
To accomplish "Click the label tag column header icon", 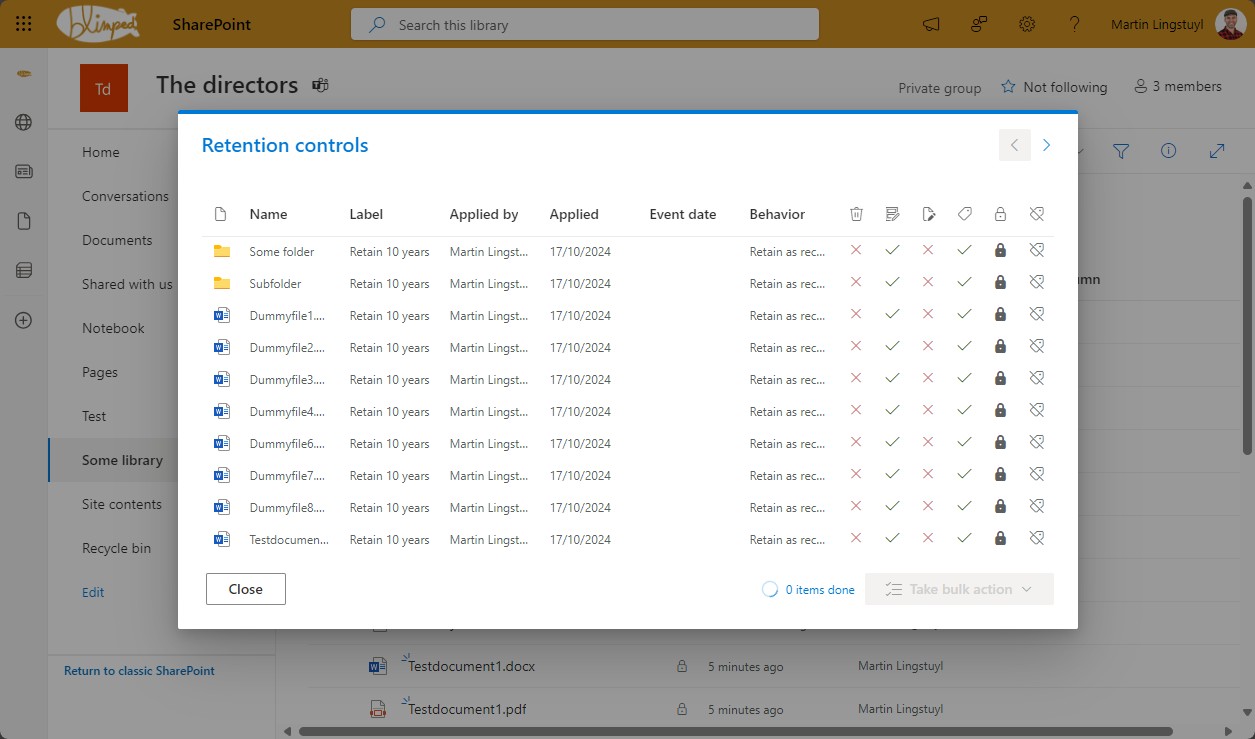I will point(964,214).
